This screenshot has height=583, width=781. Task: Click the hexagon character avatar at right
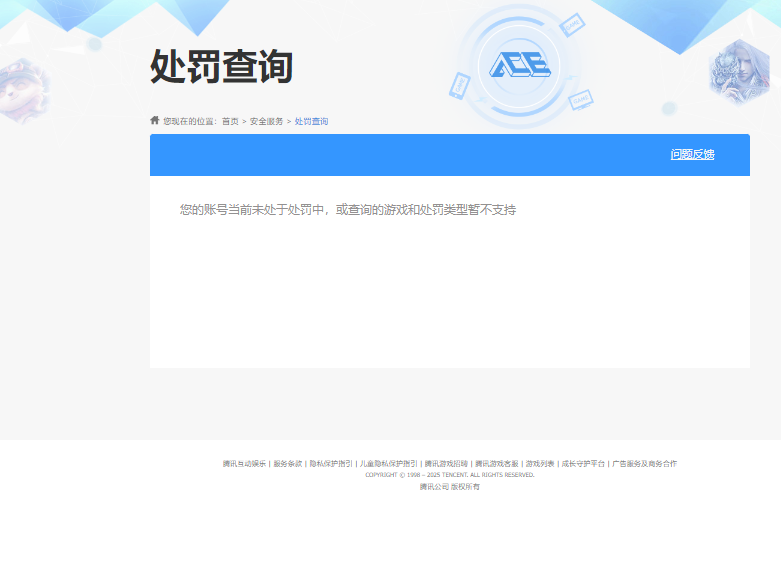coord(739,72)
